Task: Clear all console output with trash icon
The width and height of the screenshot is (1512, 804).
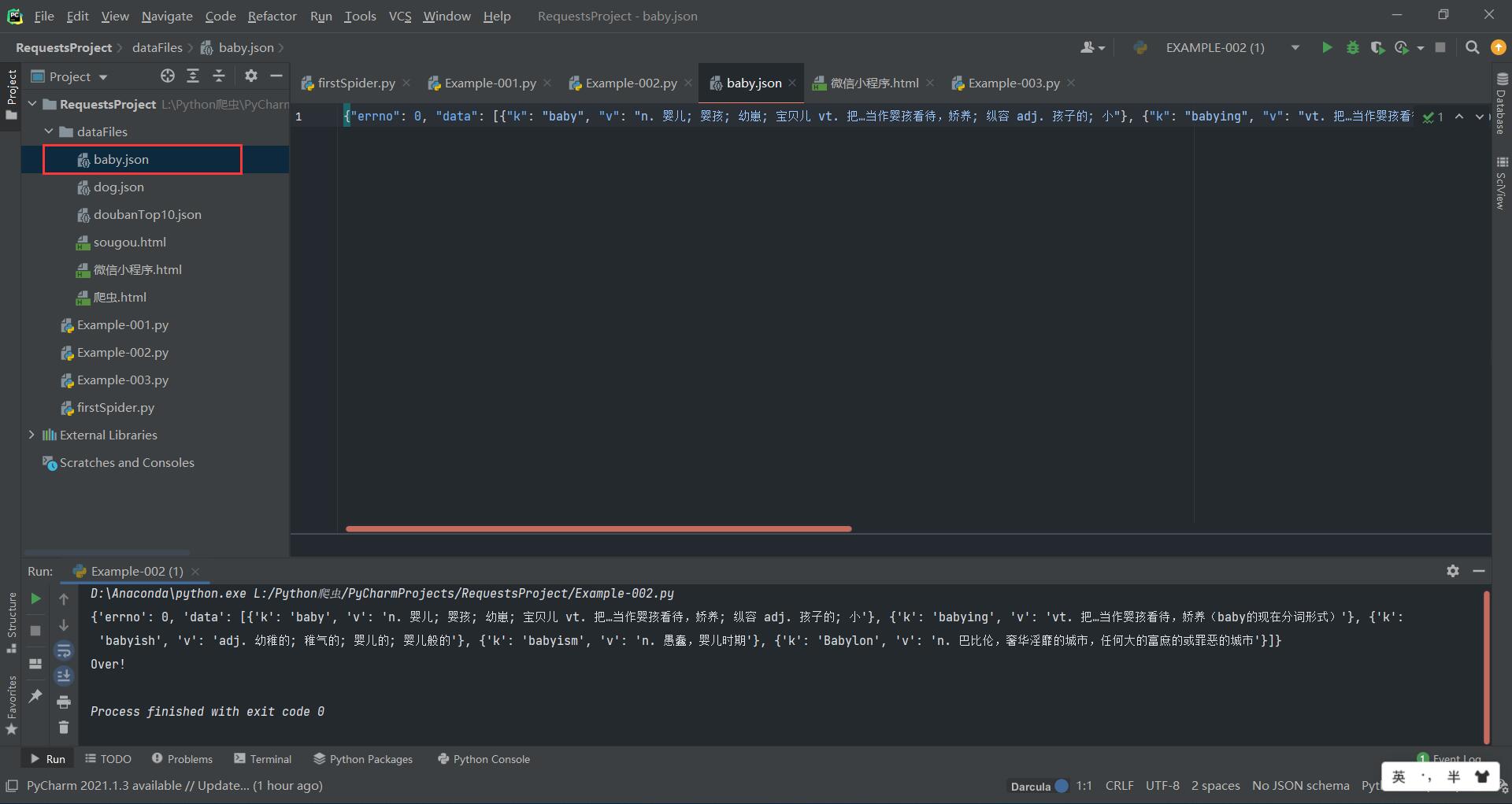Action: pyautogui.click(x=64, y=728)
